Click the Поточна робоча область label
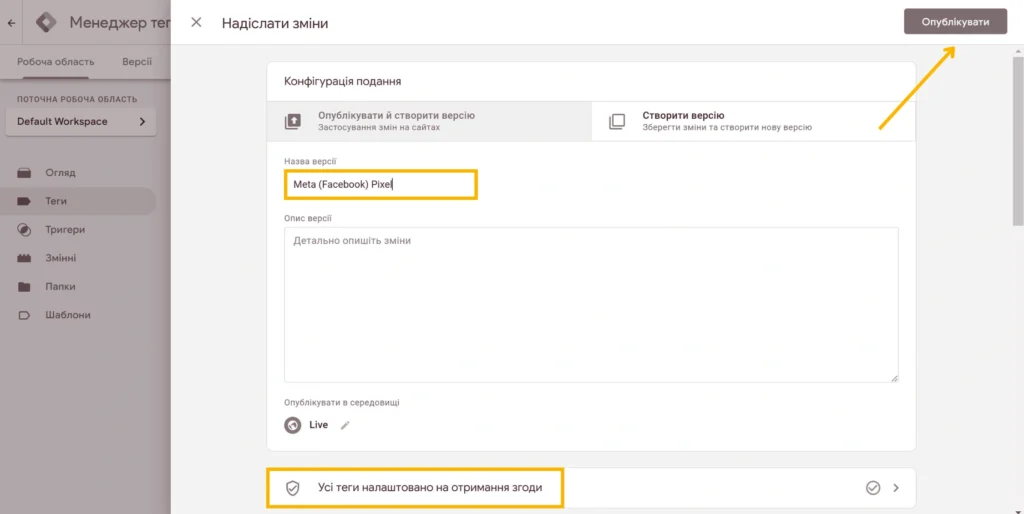The width and height of the screenshot is (1024, 514). click(x=77, y=99)
